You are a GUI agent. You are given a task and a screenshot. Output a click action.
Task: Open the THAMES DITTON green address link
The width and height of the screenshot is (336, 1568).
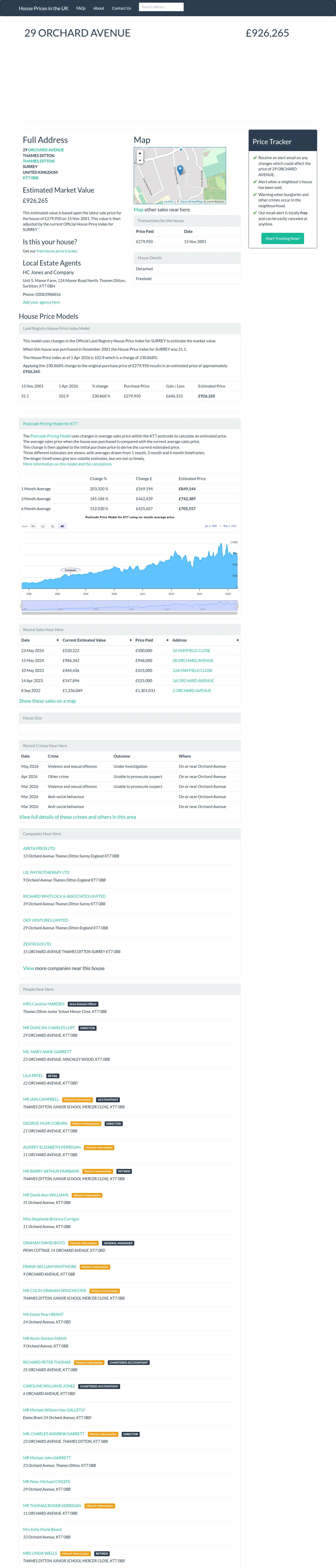click(38, 161)
